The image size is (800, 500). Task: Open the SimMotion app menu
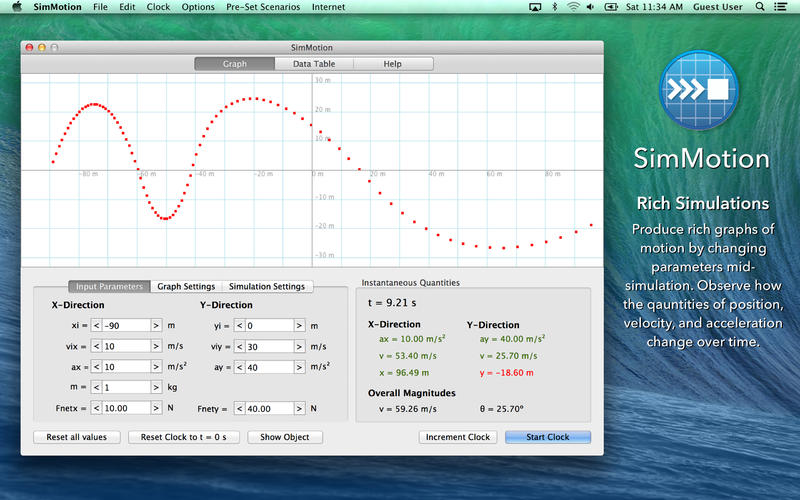(x=57, y=7)
